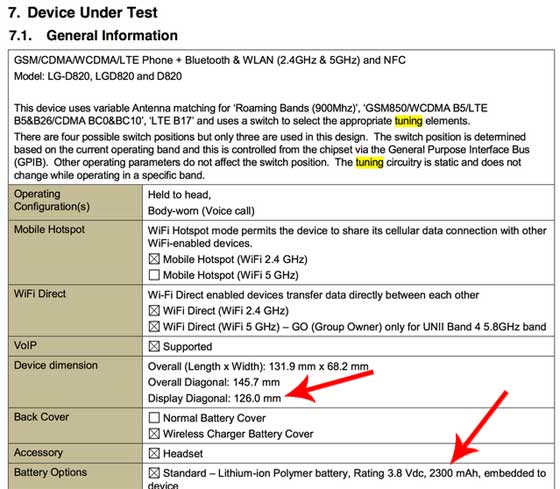Click the '(GPIB)' text in the paragraph

coord(31,163)
